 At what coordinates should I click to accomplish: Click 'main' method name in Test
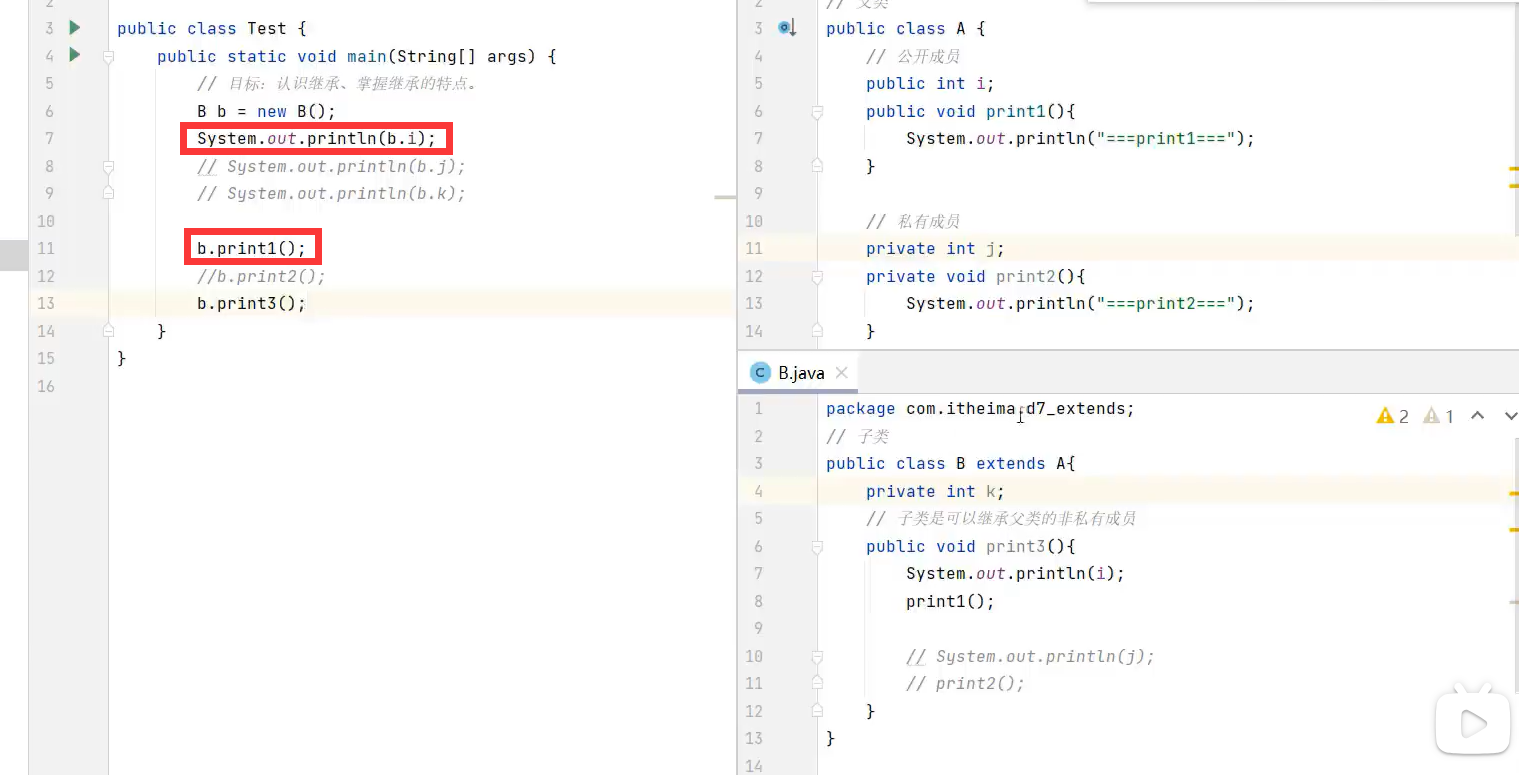point(366,56)
